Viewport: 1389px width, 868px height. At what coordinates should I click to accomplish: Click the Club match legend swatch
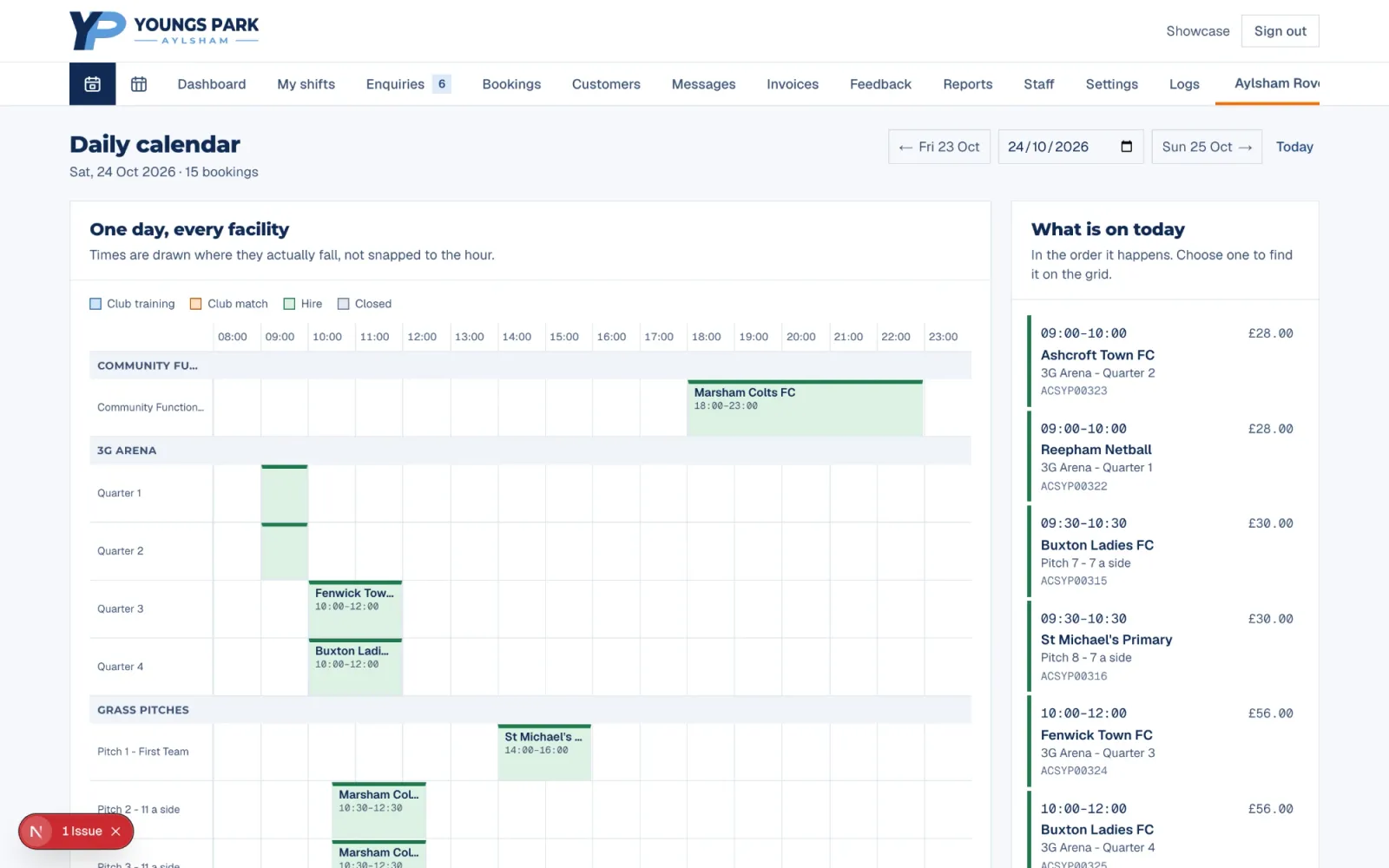[x=196, y=304]
